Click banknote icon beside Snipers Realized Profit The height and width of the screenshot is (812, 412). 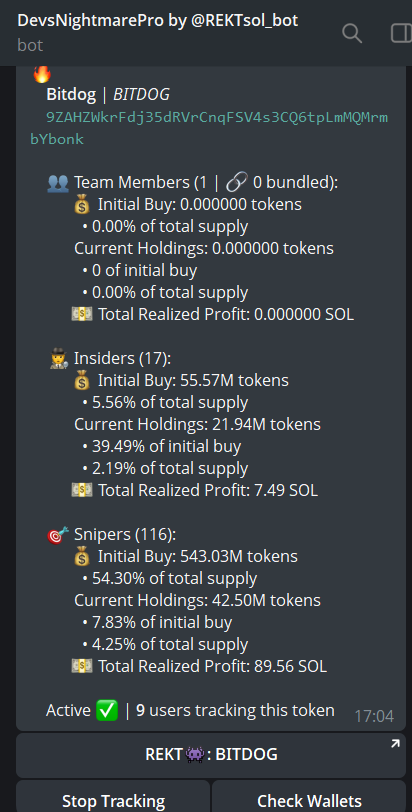pos(82,666)
